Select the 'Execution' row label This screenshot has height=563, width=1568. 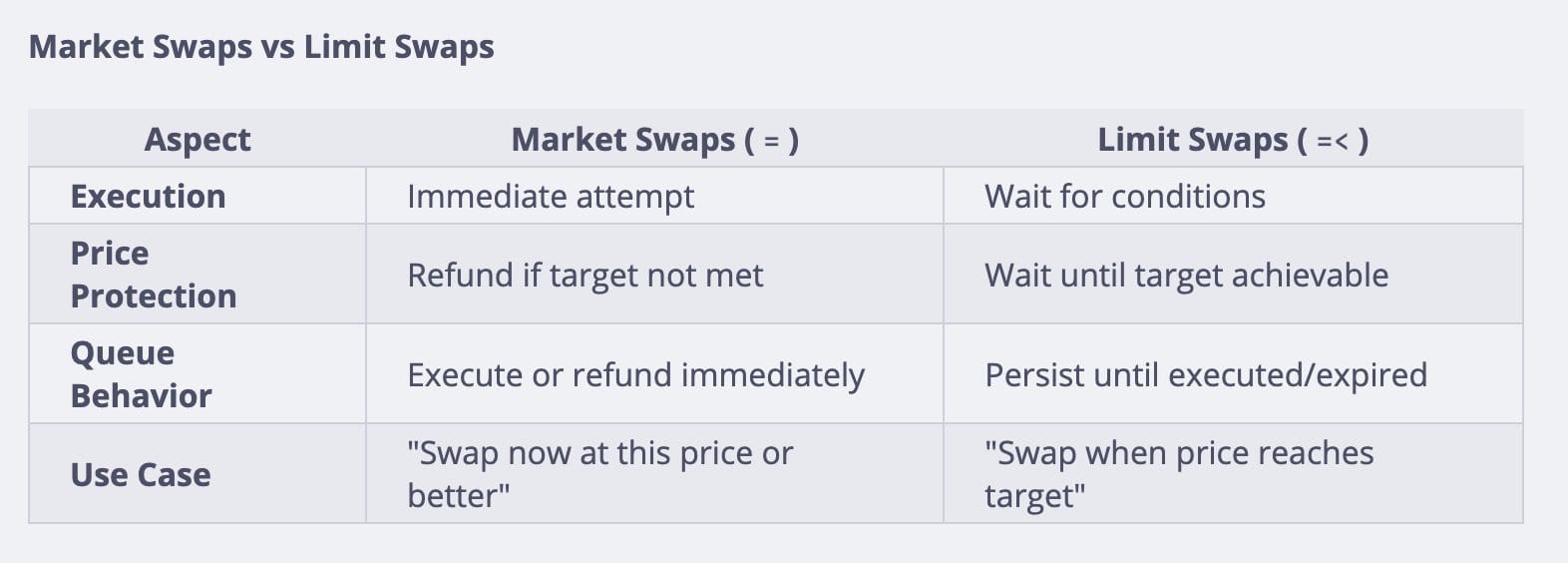148,197
